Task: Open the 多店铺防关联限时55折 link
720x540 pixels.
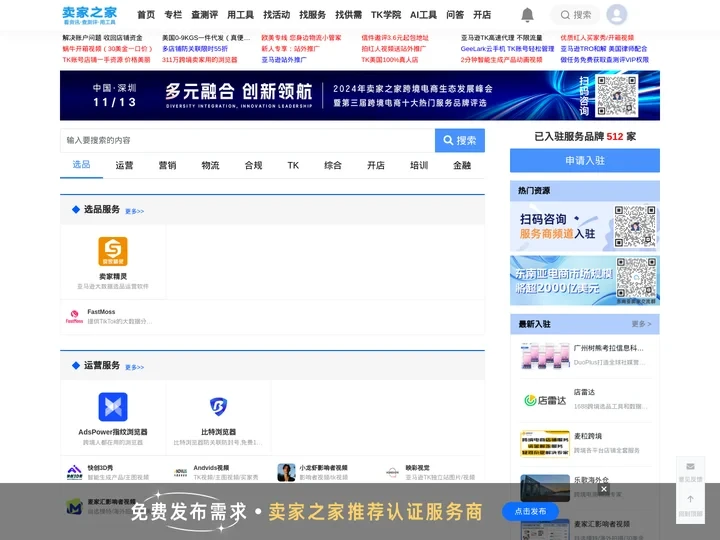Action: pyautogui.click(x=195, y=49)
